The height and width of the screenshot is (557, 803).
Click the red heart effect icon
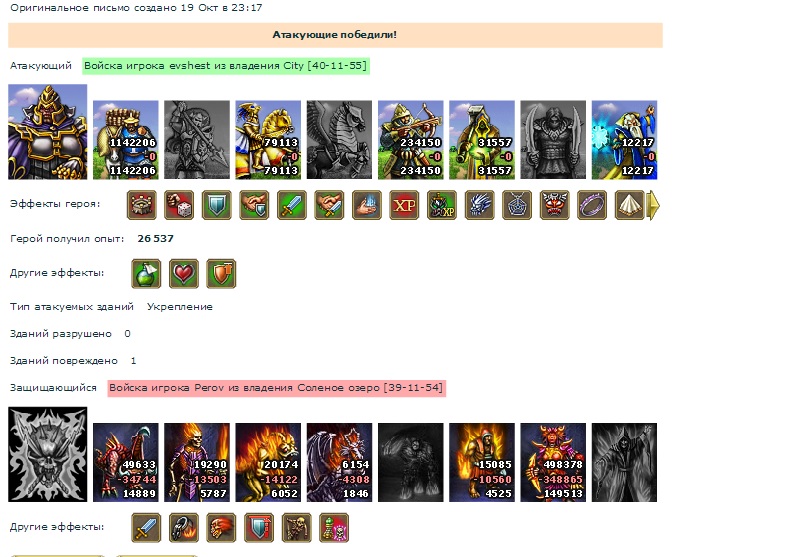(x=184, y=273)
